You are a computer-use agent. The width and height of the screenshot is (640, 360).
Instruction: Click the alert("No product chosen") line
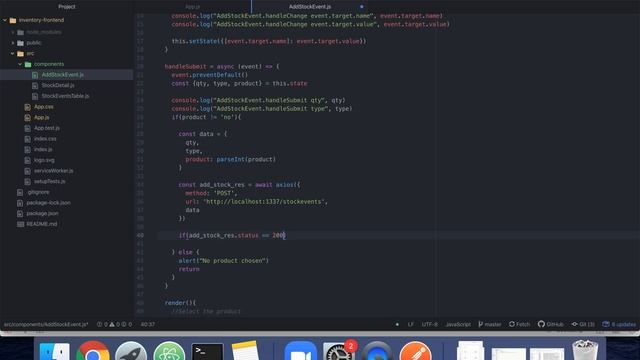point(223,260)
